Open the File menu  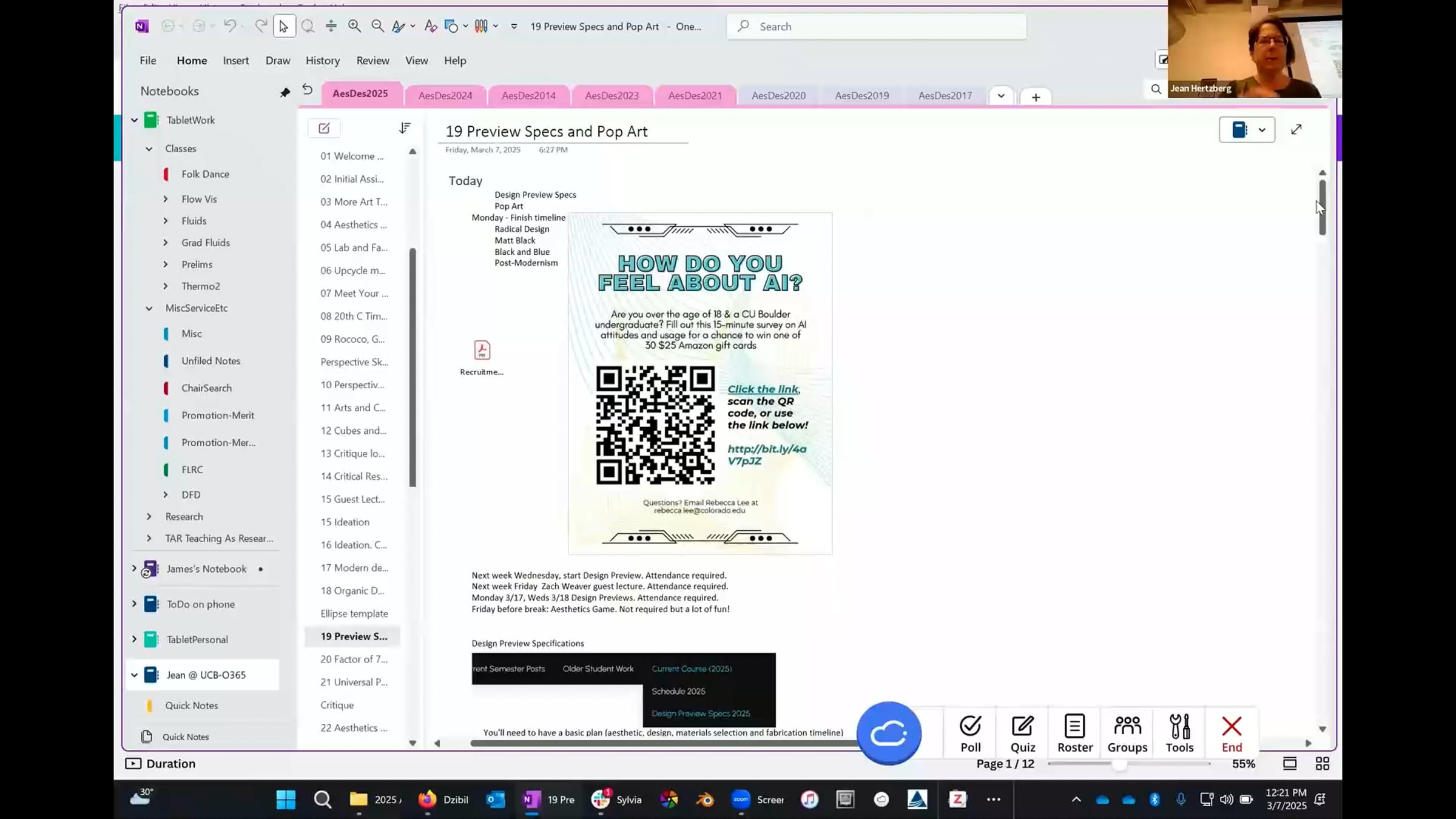pos(148,61)
